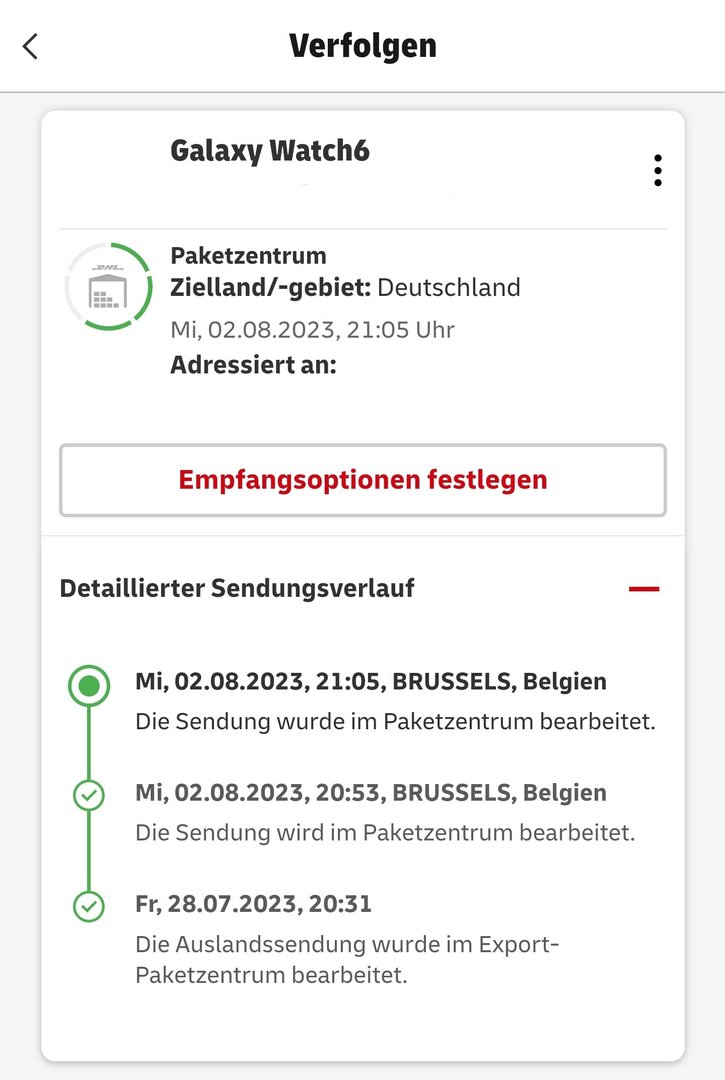The width and height of the screenshot is (725, 1080).
Task: Go back using the back arrow
Action: tap(30, 46)
